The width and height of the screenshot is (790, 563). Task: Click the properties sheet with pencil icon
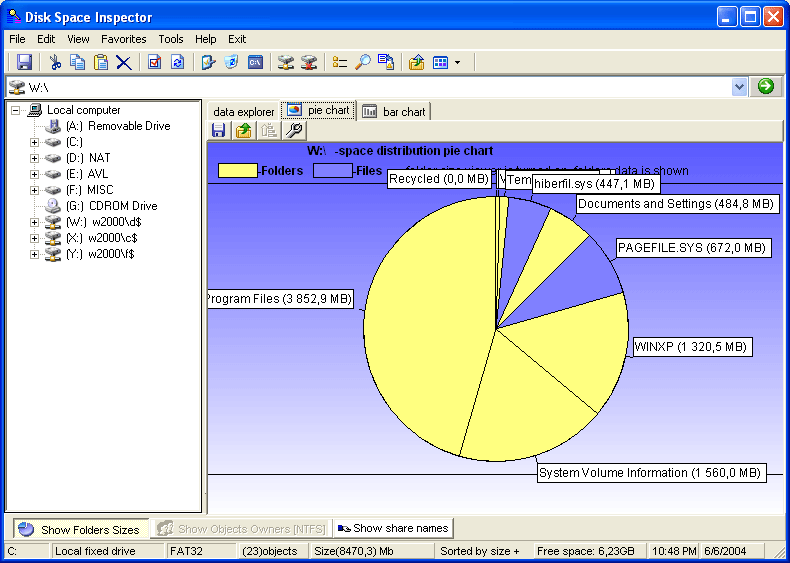208,62
